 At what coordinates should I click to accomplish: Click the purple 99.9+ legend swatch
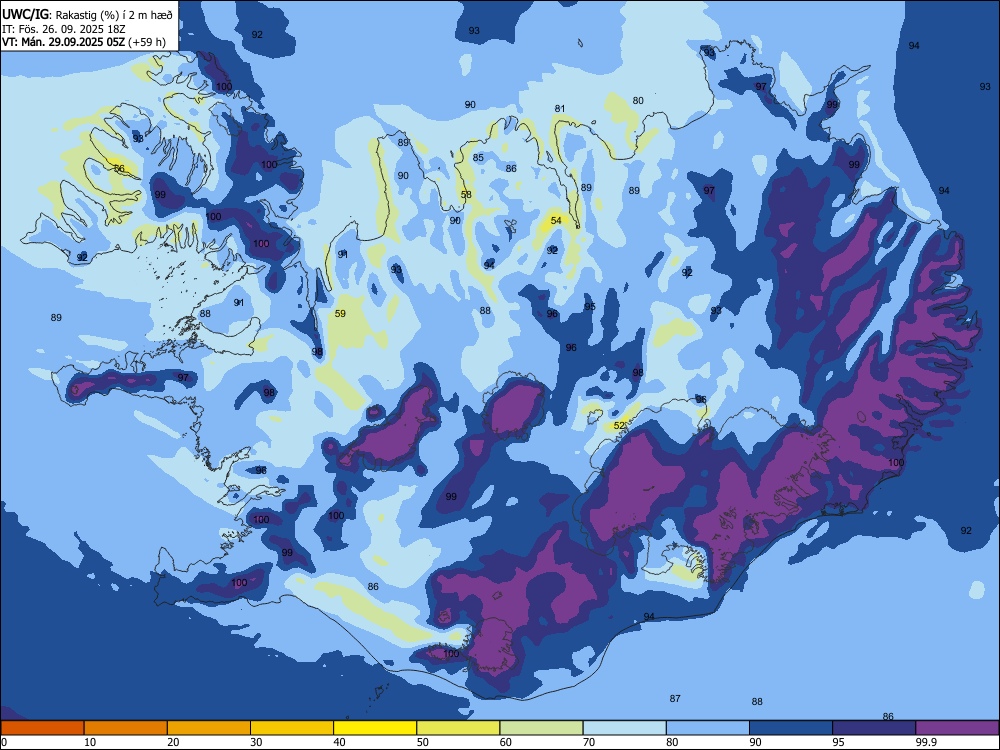[x=957, y=728]
